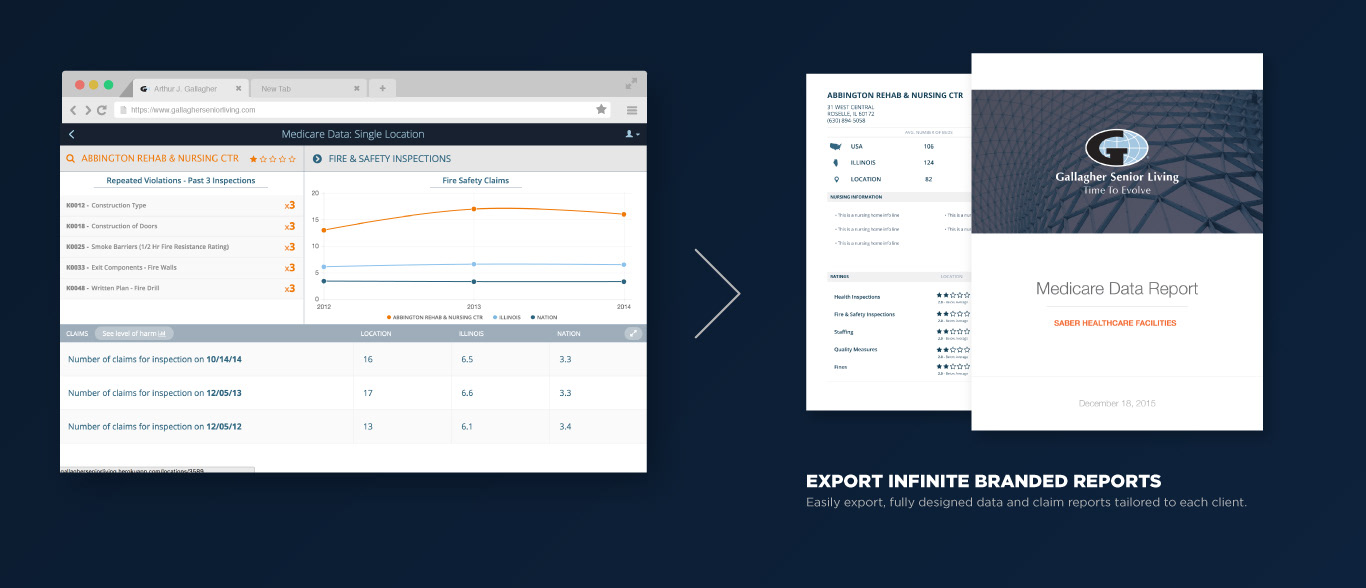Viewport: 1366px width, 588px height.
Task: Click the orange 2013 data point on chart
Action: [x=473, y=209]
